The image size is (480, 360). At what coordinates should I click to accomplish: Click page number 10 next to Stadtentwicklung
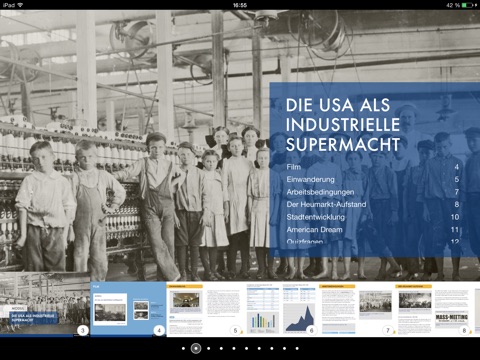pos(455,217)
